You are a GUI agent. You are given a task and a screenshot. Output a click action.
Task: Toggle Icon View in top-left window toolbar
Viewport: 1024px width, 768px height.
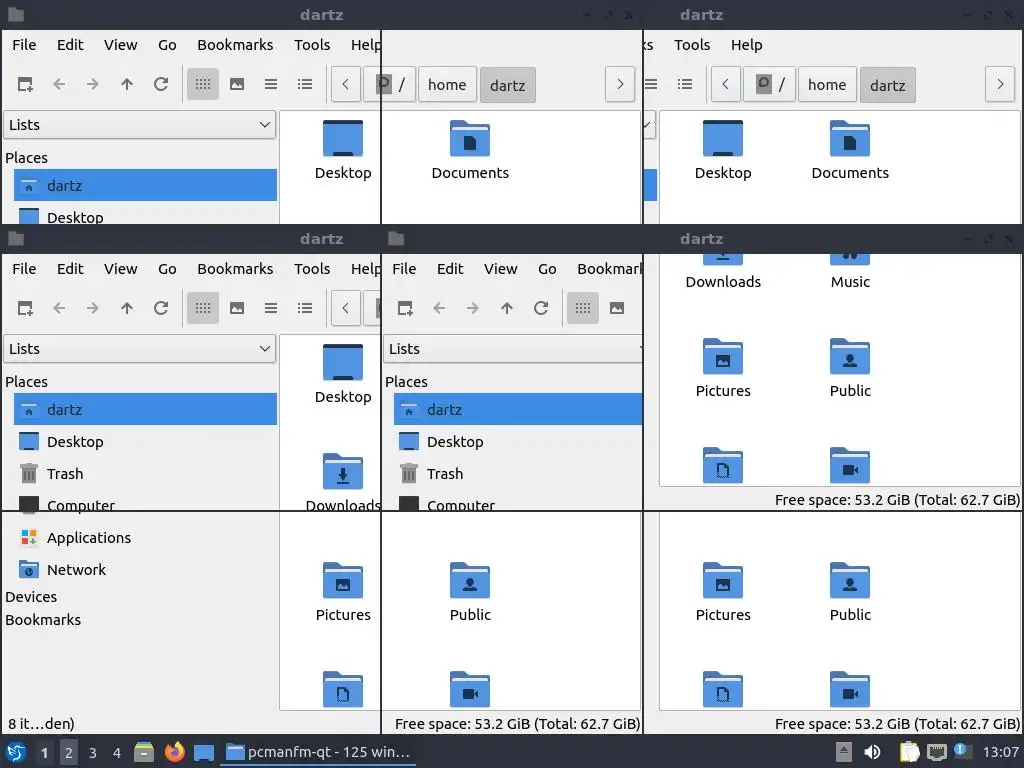[202, 84]
